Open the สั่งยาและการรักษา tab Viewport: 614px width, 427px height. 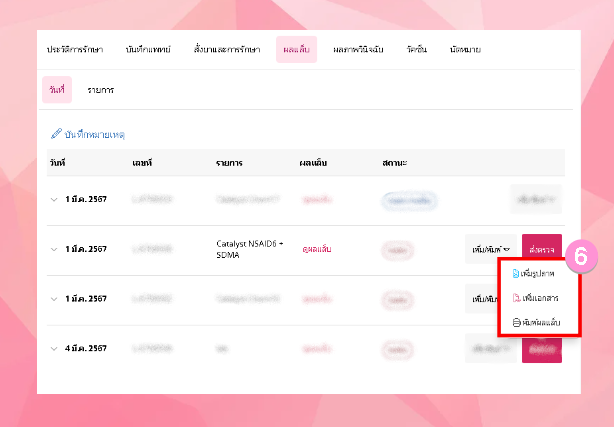coord(227,49)
